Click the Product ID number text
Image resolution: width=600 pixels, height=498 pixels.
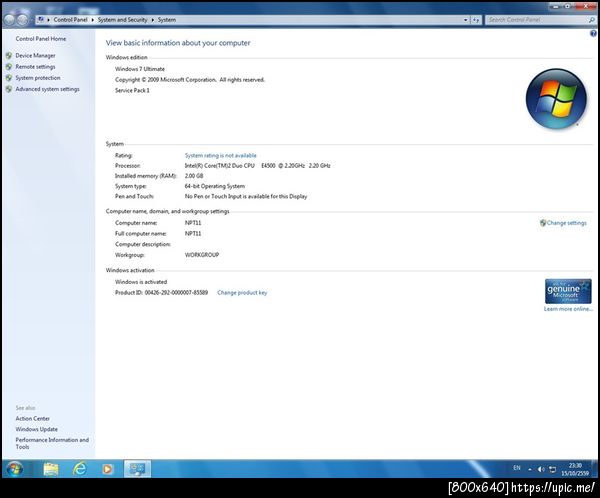176,292
